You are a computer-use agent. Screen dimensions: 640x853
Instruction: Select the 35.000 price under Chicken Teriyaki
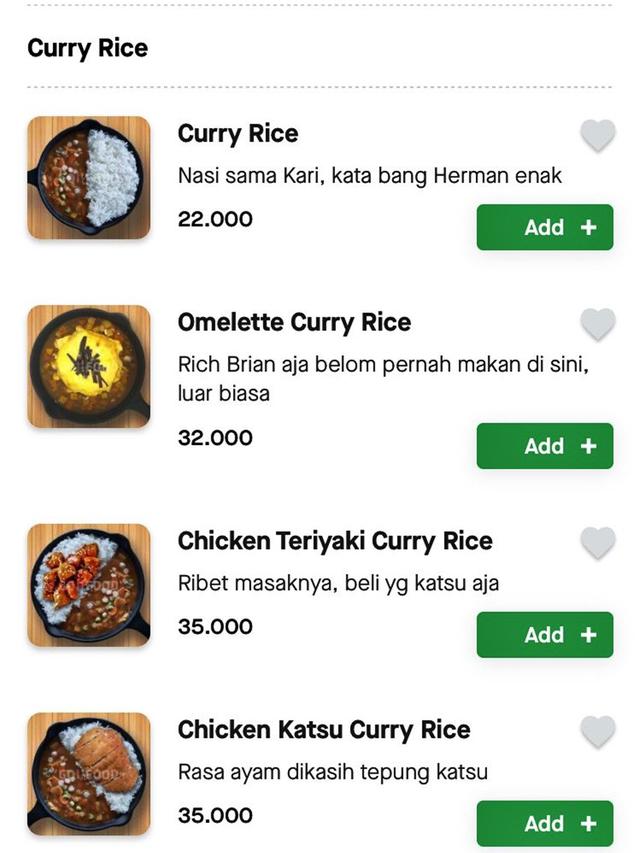[213, 626]
